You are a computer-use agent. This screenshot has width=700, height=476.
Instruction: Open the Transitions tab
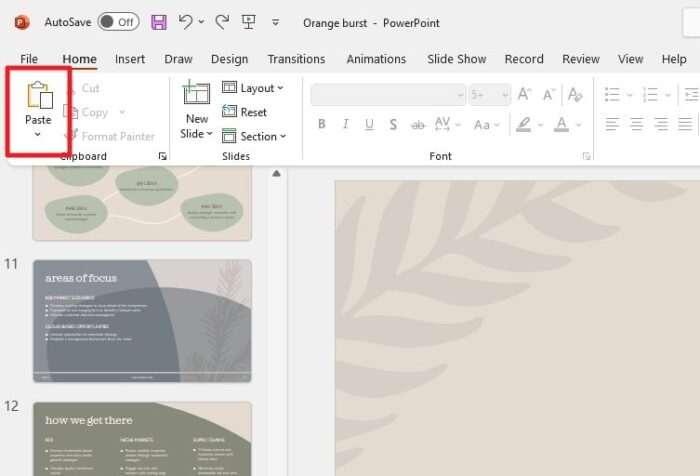tap(296, 59)
